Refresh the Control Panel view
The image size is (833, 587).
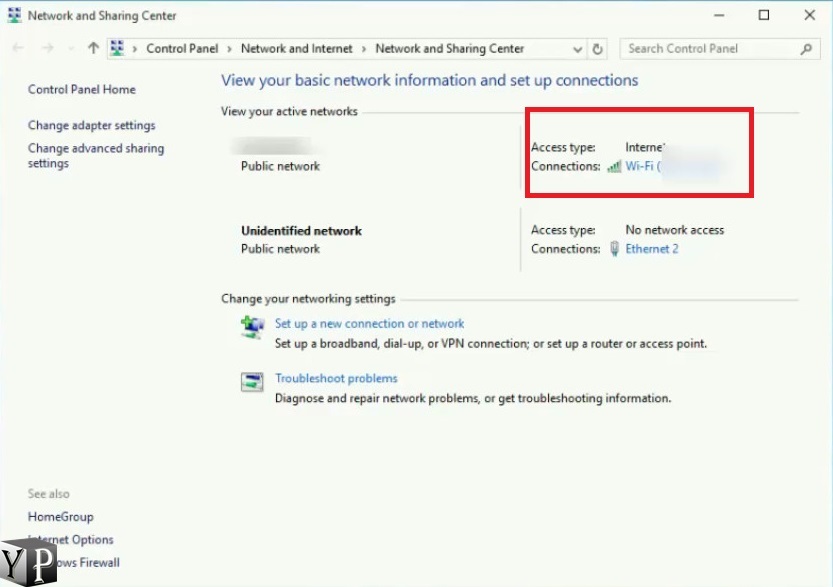click(x=597, y=49)
